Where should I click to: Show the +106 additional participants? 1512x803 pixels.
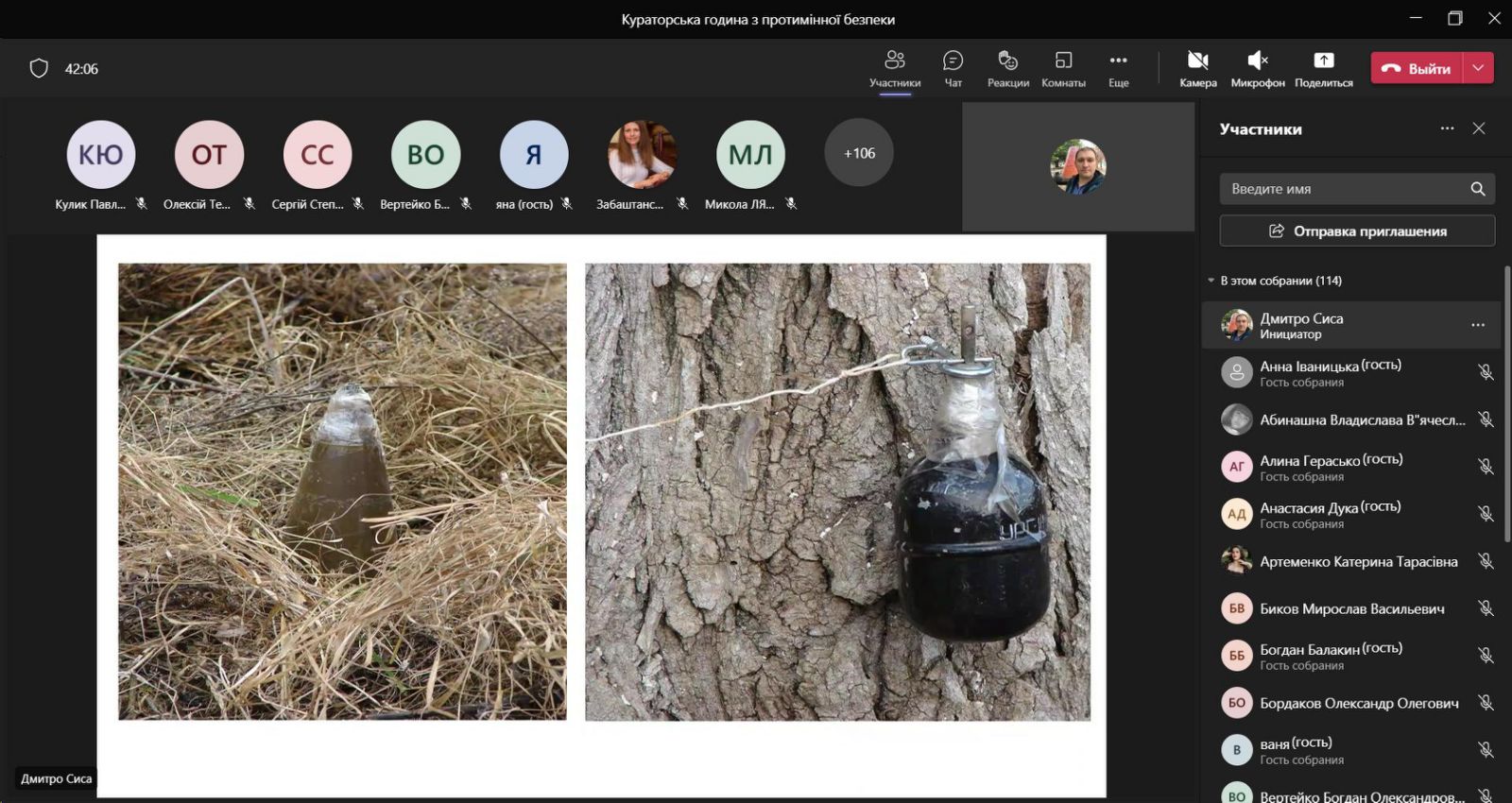[859, 153]
